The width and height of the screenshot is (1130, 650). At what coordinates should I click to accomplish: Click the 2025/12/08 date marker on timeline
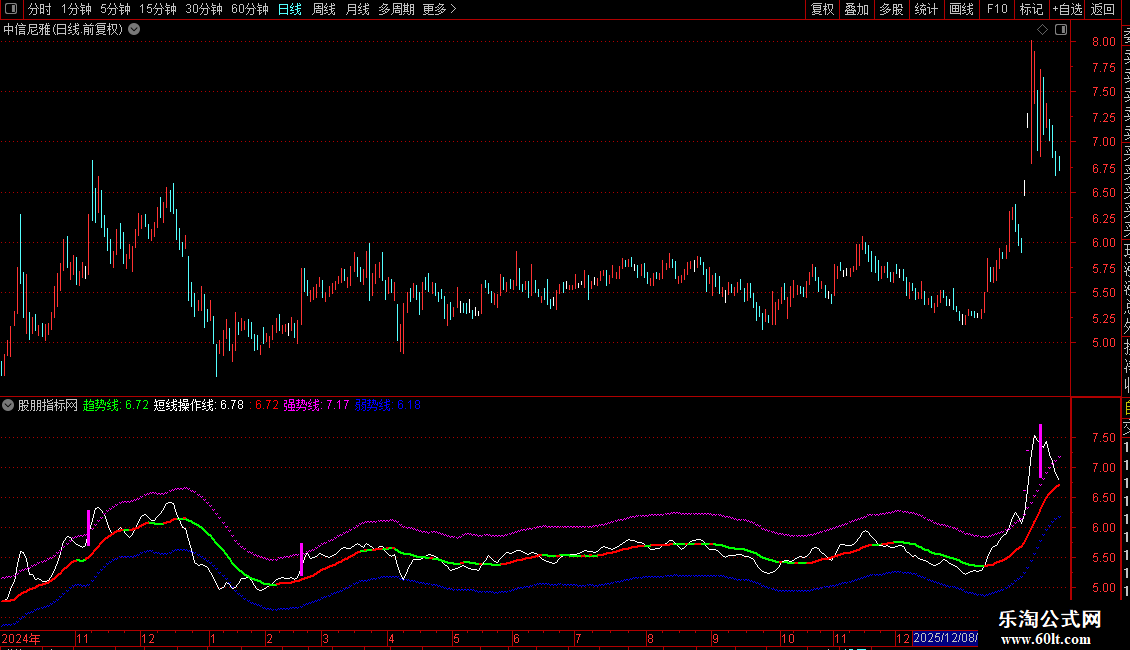(x=945, y=637)
